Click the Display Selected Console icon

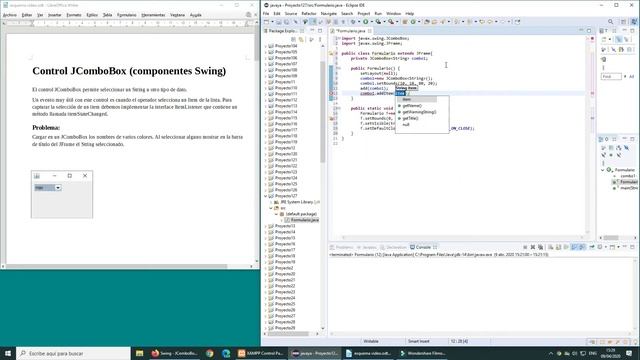pyautogui.click(x=600, y=247)
